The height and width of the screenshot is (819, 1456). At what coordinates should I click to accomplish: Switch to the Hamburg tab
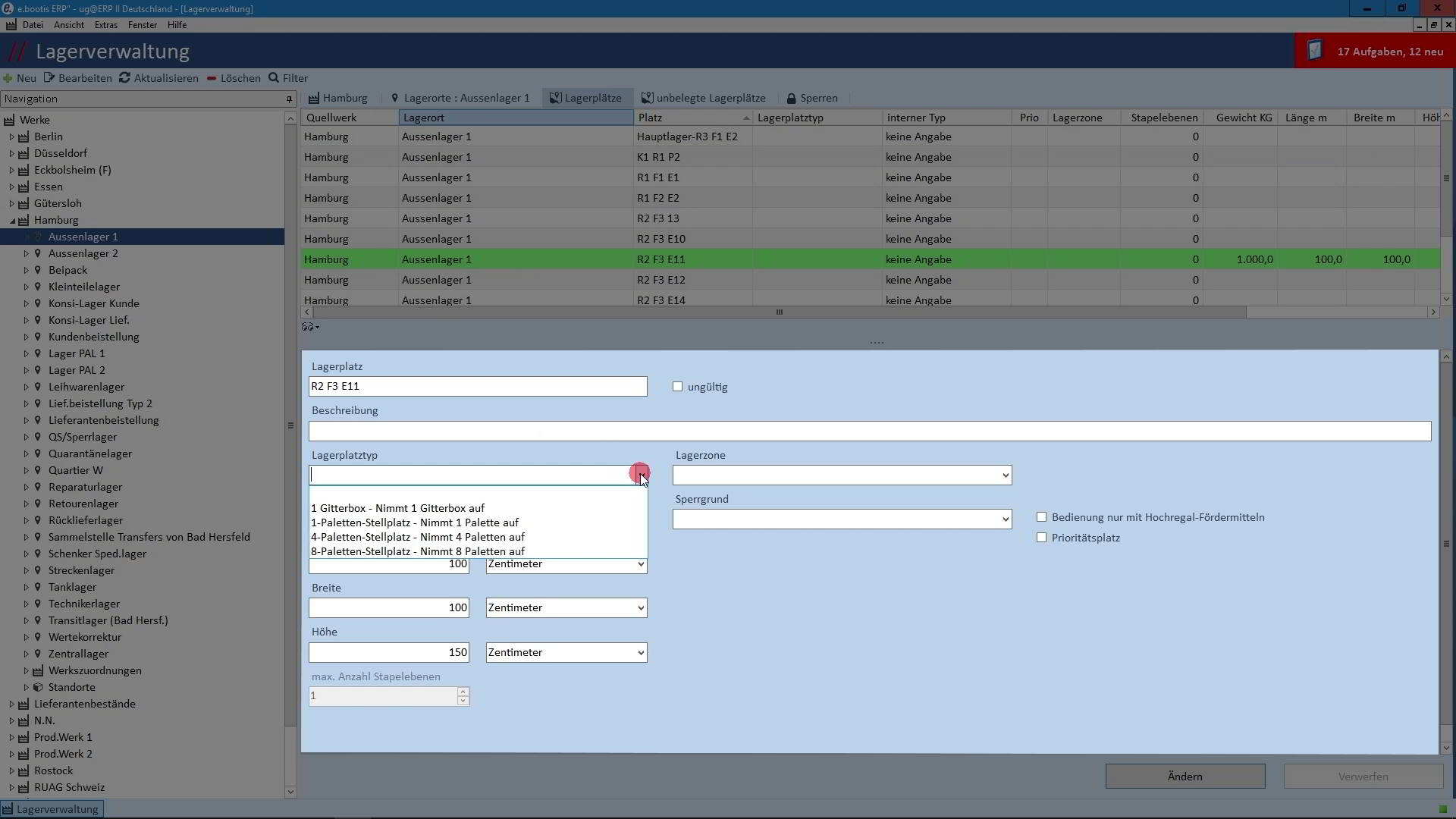coord(337,98)
